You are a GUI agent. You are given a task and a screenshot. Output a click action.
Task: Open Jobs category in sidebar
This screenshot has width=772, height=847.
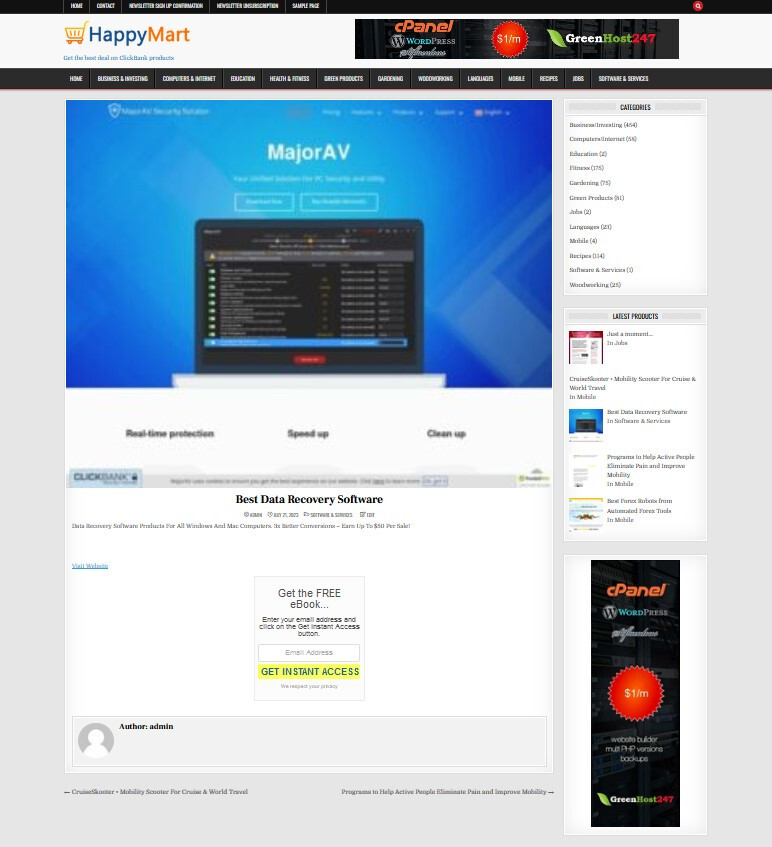tap(575, 212)
